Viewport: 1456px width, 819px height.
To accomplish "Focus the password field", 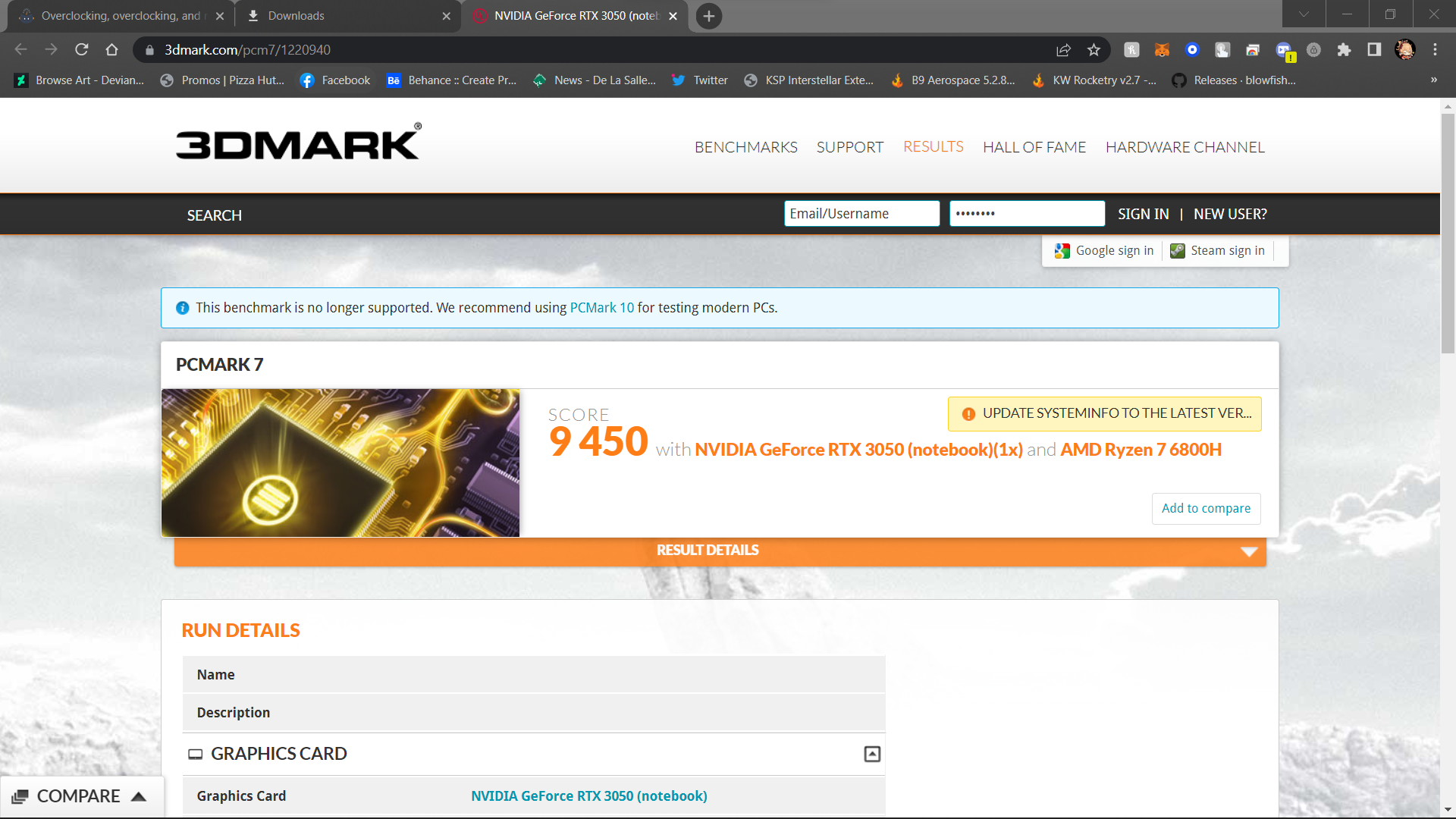I will (x=1028, y=214).
